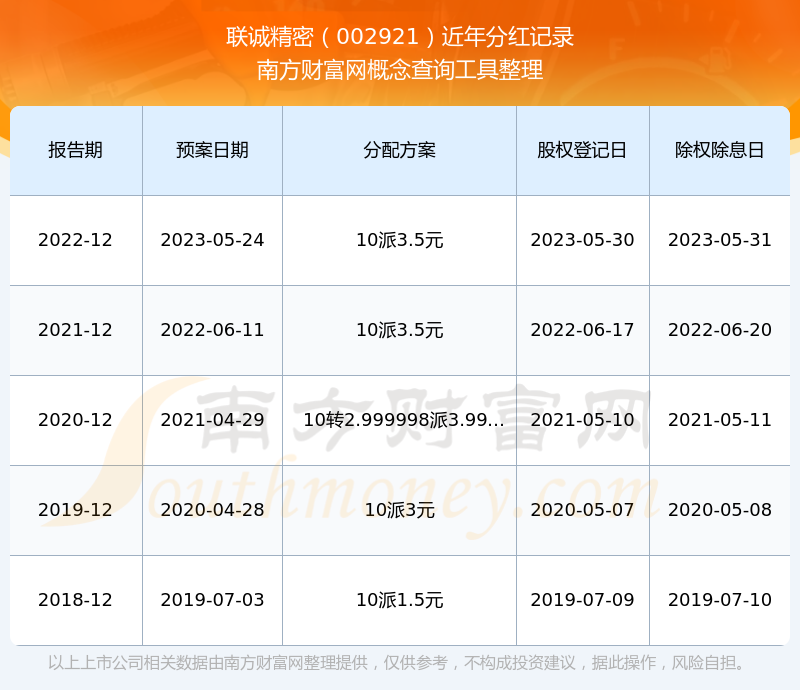Click the truncated plan 10转2.999998派3.99...
The image size is (800, 690).
[404, 420]
